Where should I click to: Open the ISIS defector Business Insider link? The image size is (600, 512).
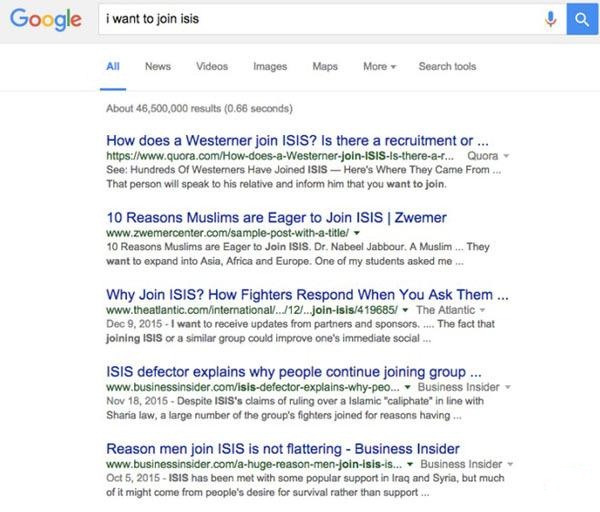click(294, 372)
